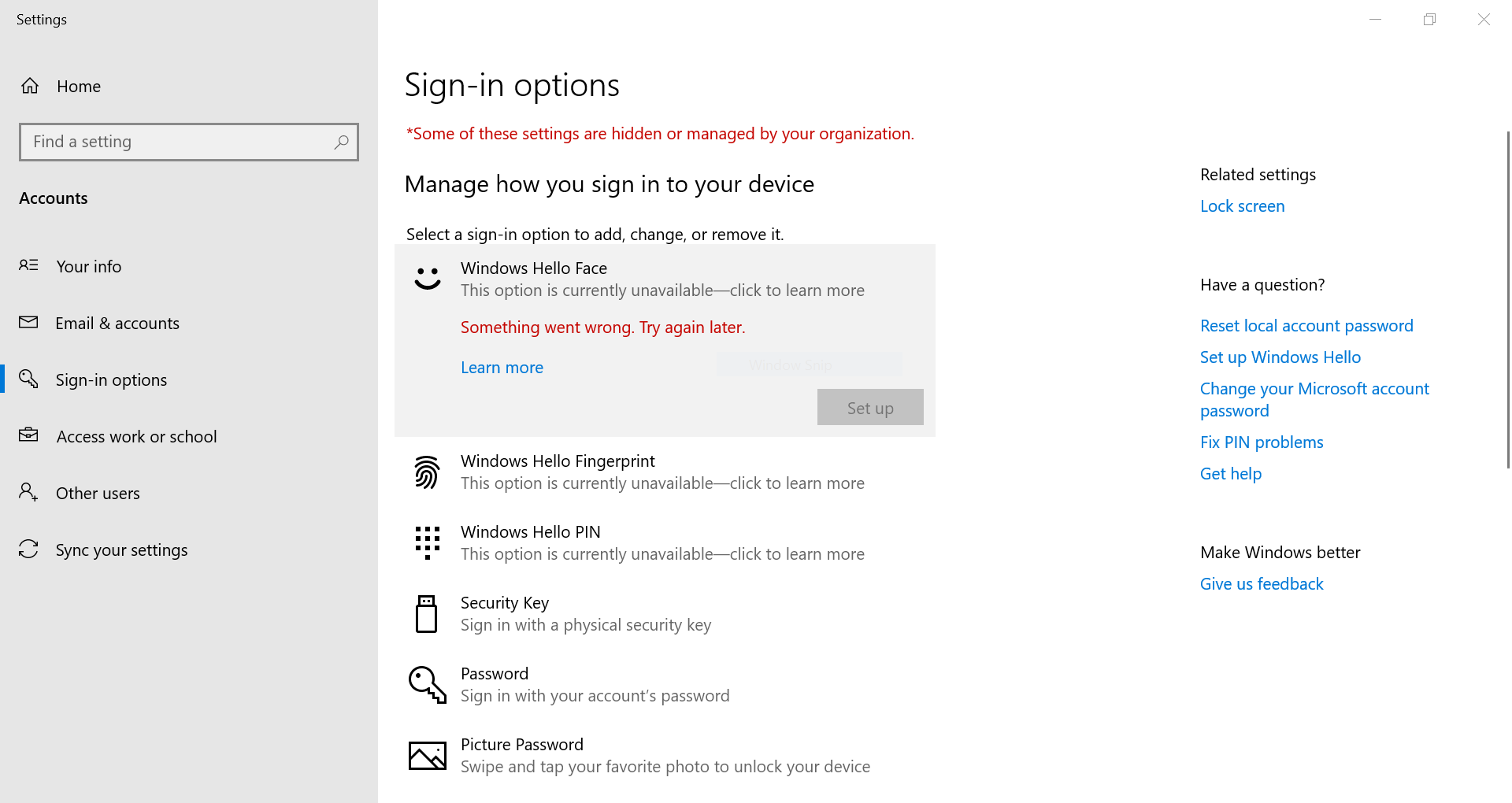Viewport: 1512px width, 803px height.
Task: Click the Other users person-plus icon
Action: coord(28,492)
